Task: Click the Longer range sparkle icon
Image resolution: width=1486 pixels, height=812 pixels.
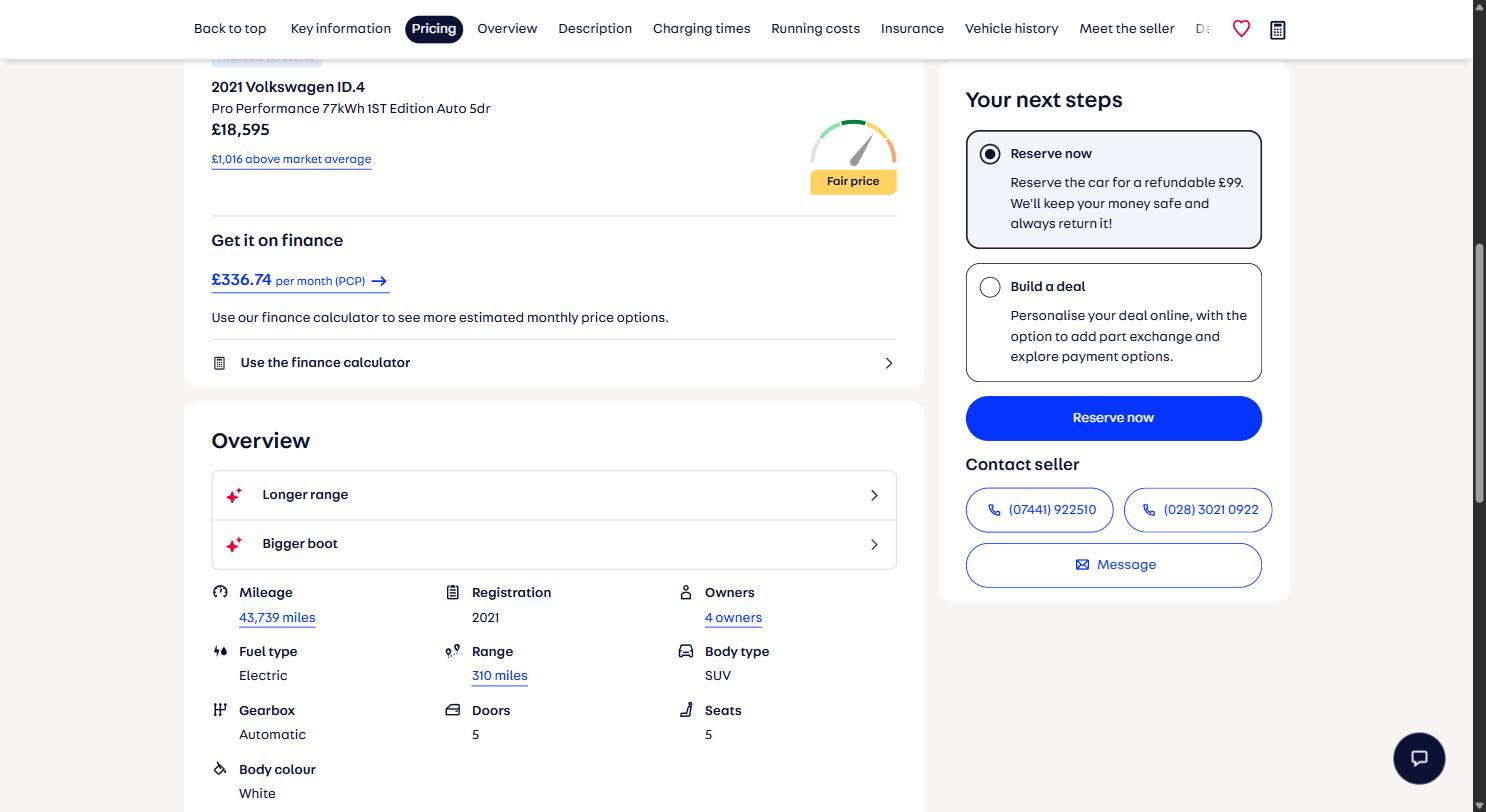Action: click(x=234, y=495)
